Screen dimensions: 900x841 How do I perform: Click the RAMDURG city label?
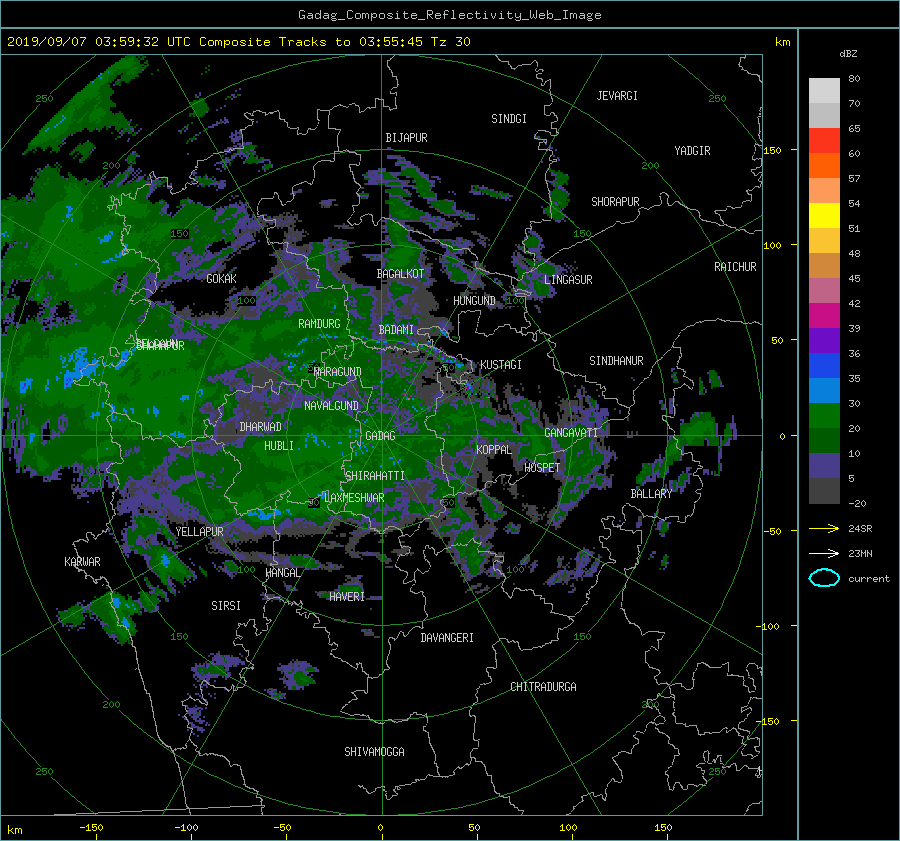pos(319,324)
